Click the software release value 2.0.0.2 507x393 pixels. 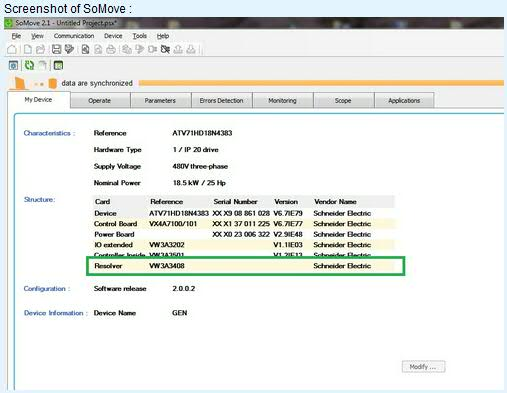pyautogui.click(x=184, y=289)
